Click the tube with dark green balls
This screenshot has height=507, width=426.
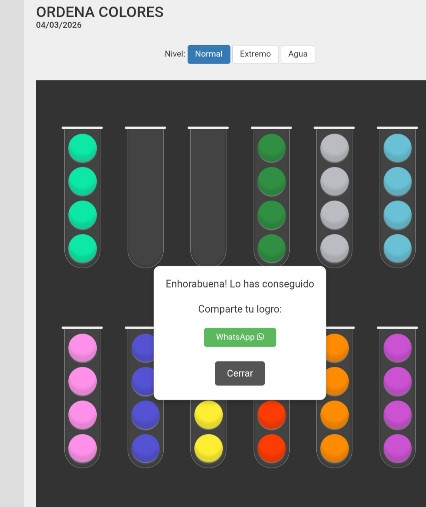(x=271, y=197)
